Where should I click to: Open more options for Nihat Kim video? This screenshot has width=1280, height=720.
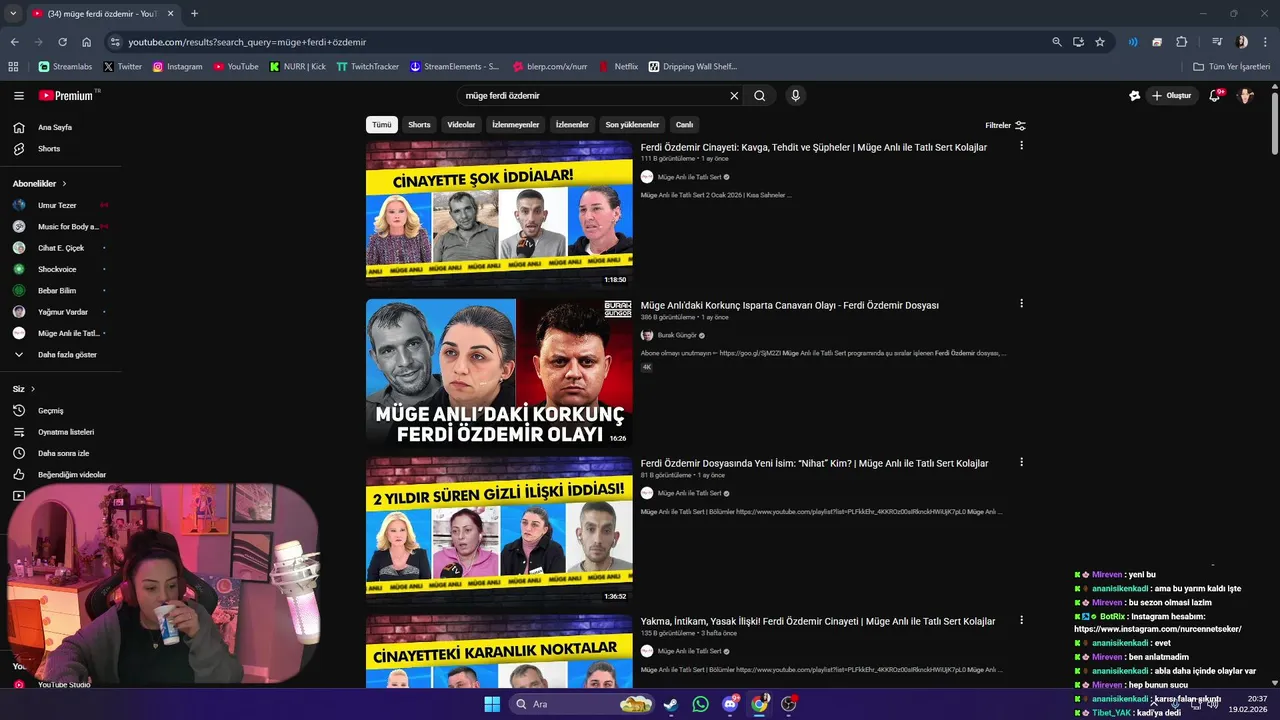1021,462
